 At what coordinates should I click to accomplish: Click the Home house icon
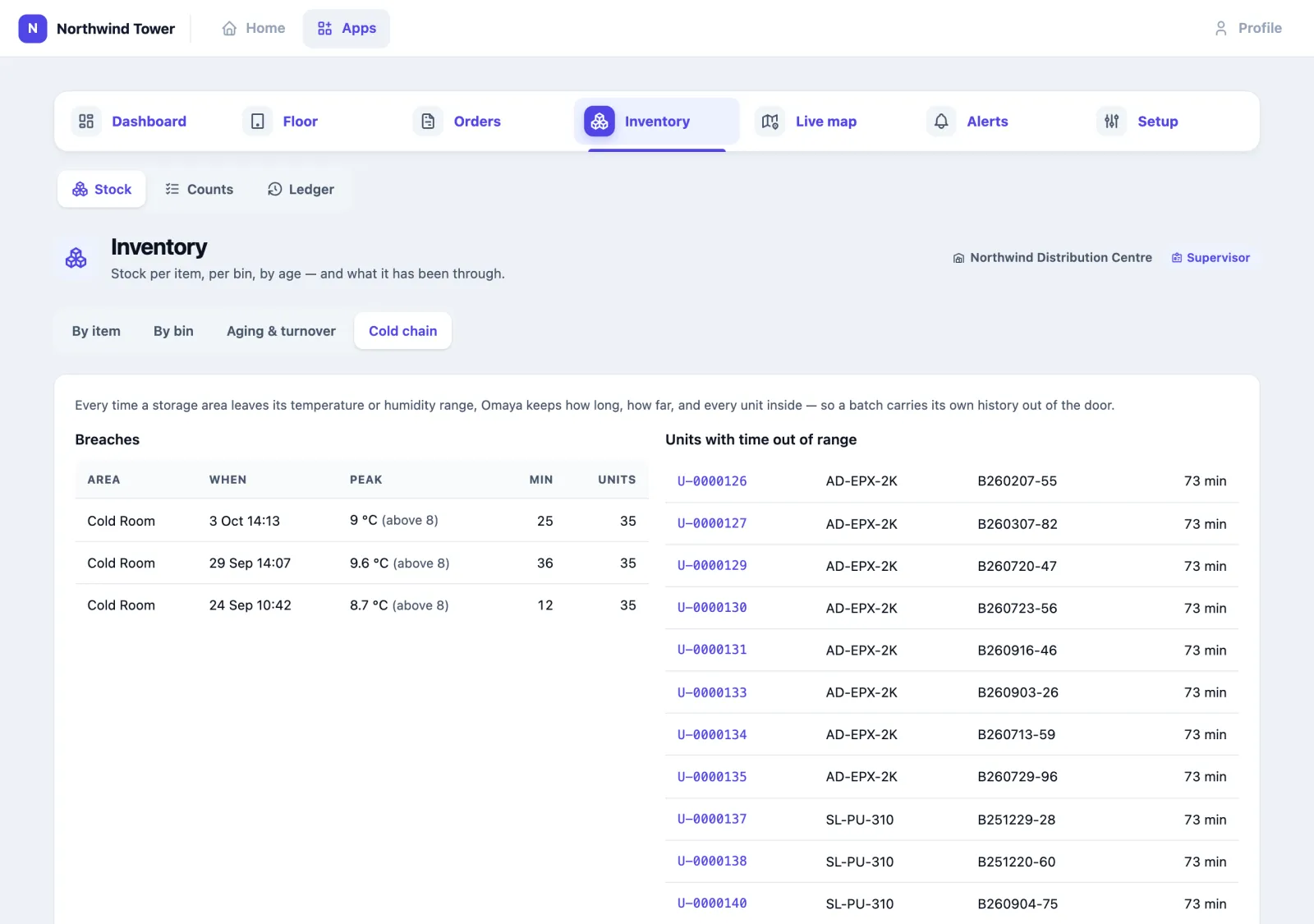pyautogui.click(x=229, y=29)
